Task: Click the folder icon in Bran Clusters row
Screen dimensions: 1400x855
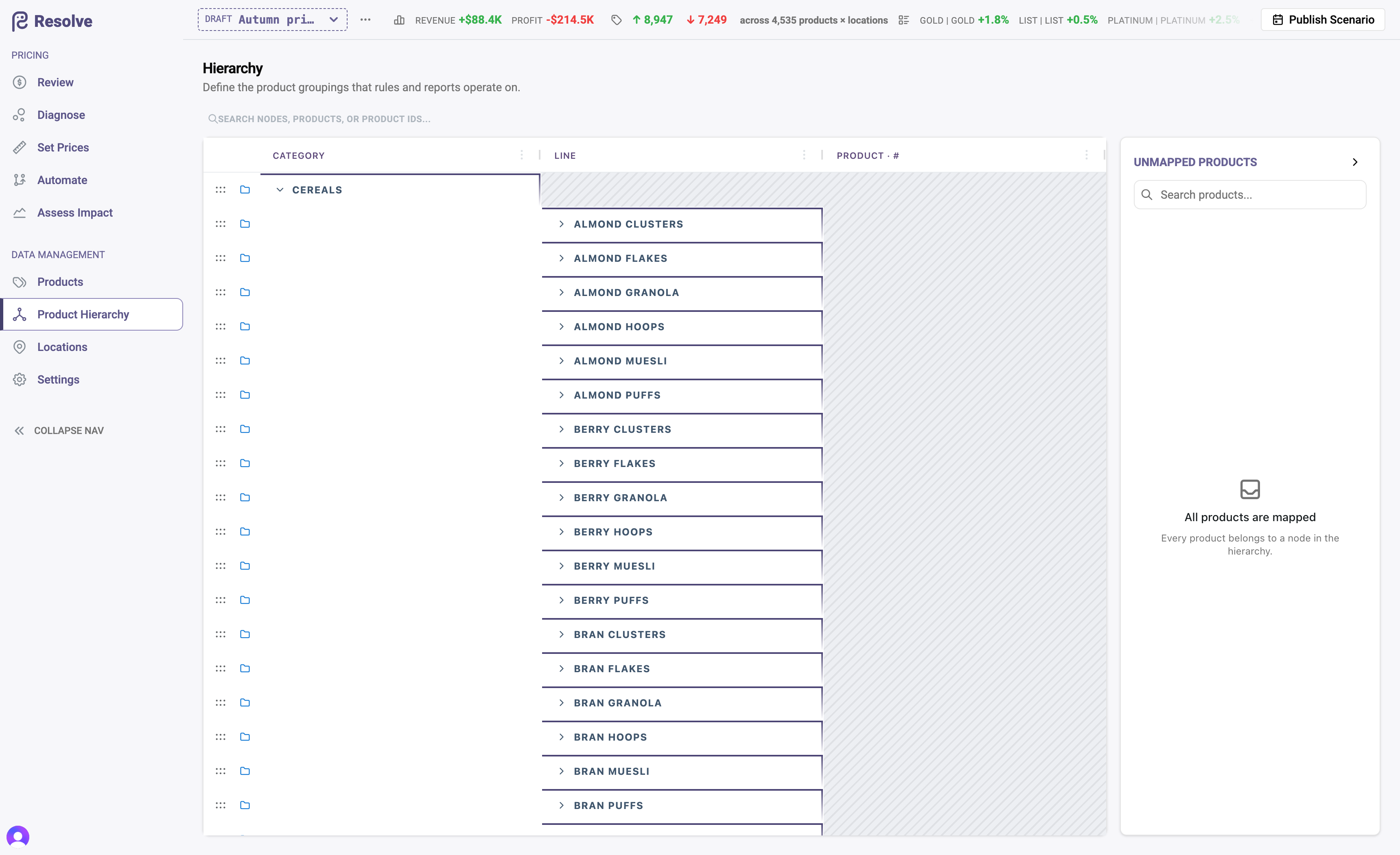Action: [x=245, y=634]
